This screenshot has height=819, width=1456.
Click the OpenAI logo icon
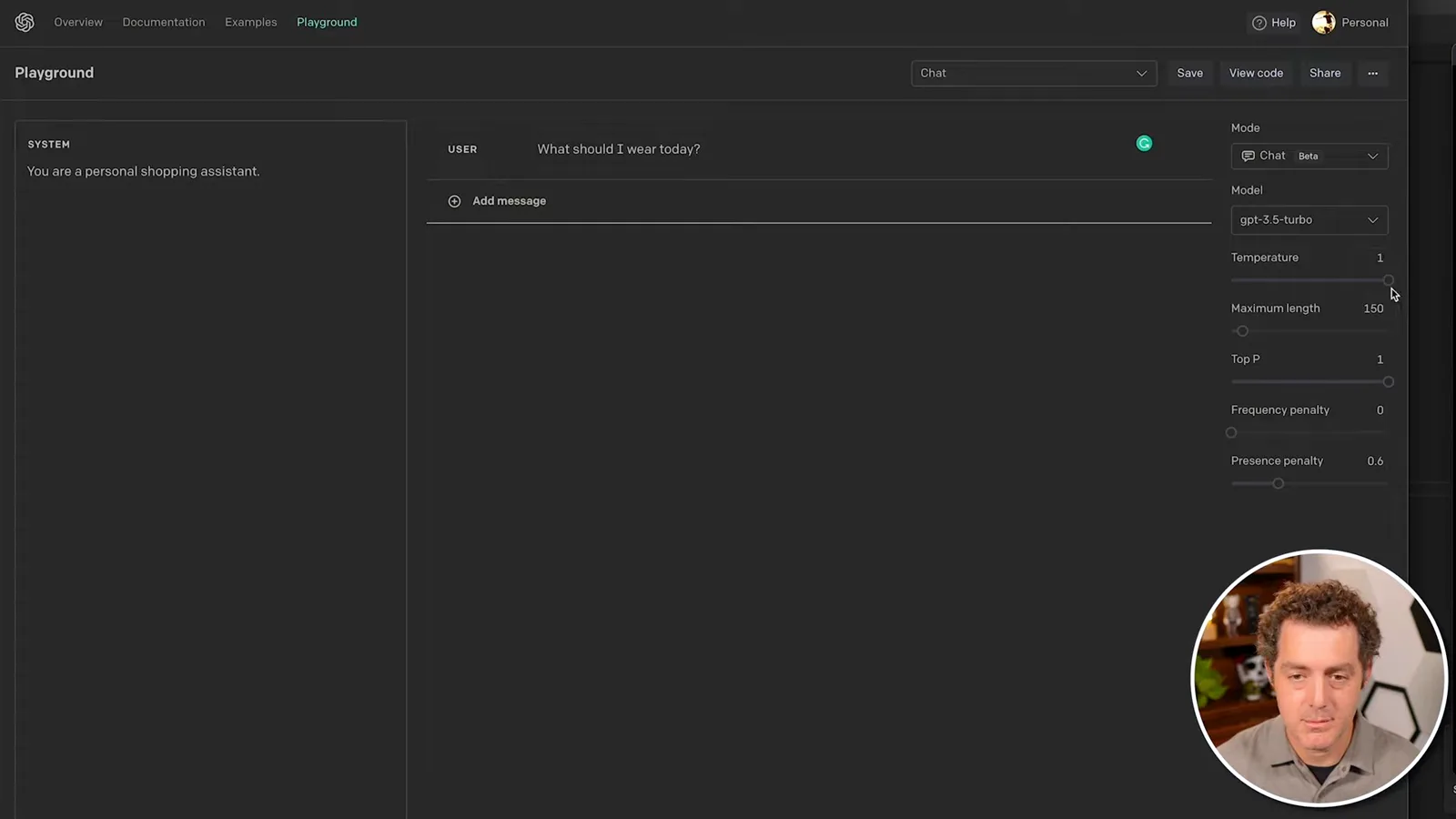(x=25, y=22)
